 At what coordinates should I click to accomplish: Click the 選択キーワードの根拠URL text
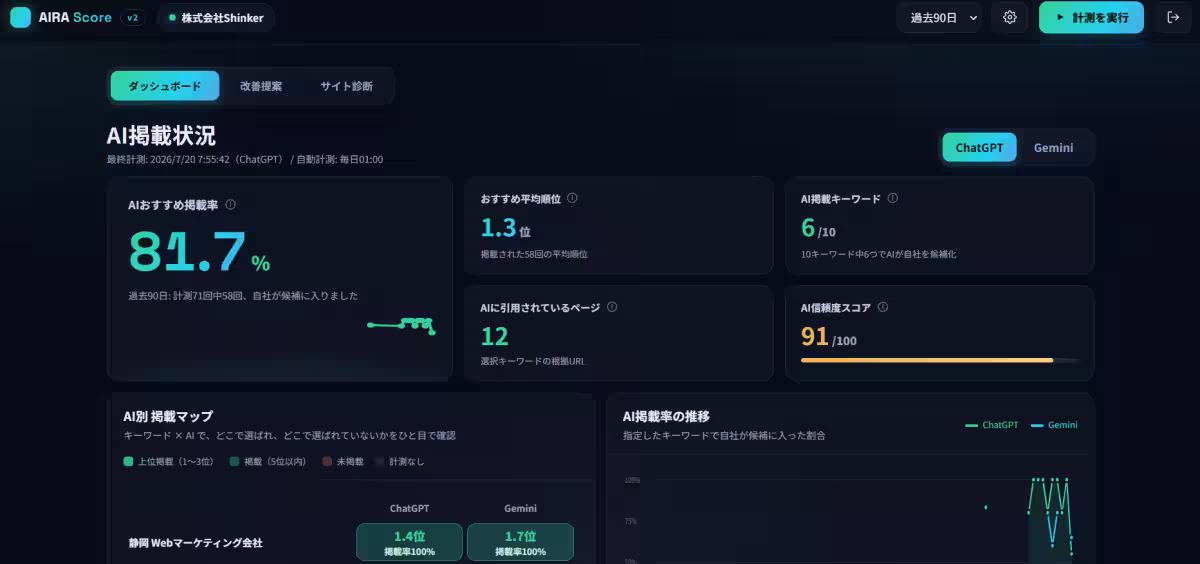tap(533, 361)
